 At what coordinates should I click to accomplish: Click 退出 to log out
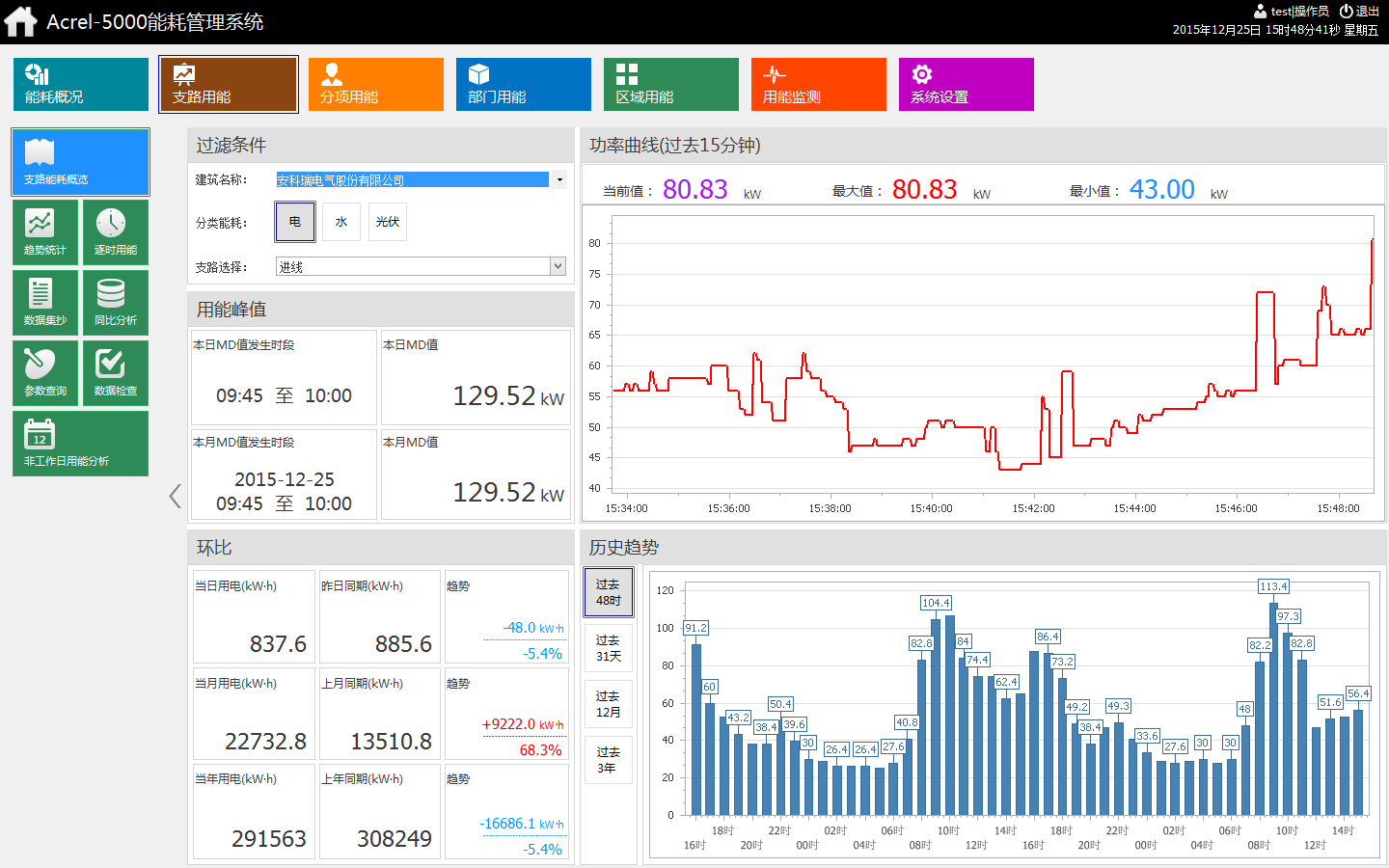[x=1360, y=12]
